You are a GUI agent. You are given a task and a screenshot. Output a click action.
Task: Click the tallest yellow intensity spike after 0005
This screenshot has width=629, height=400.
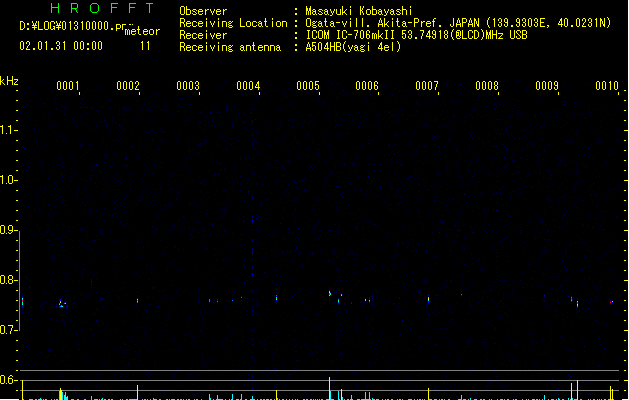coord(329,388)
